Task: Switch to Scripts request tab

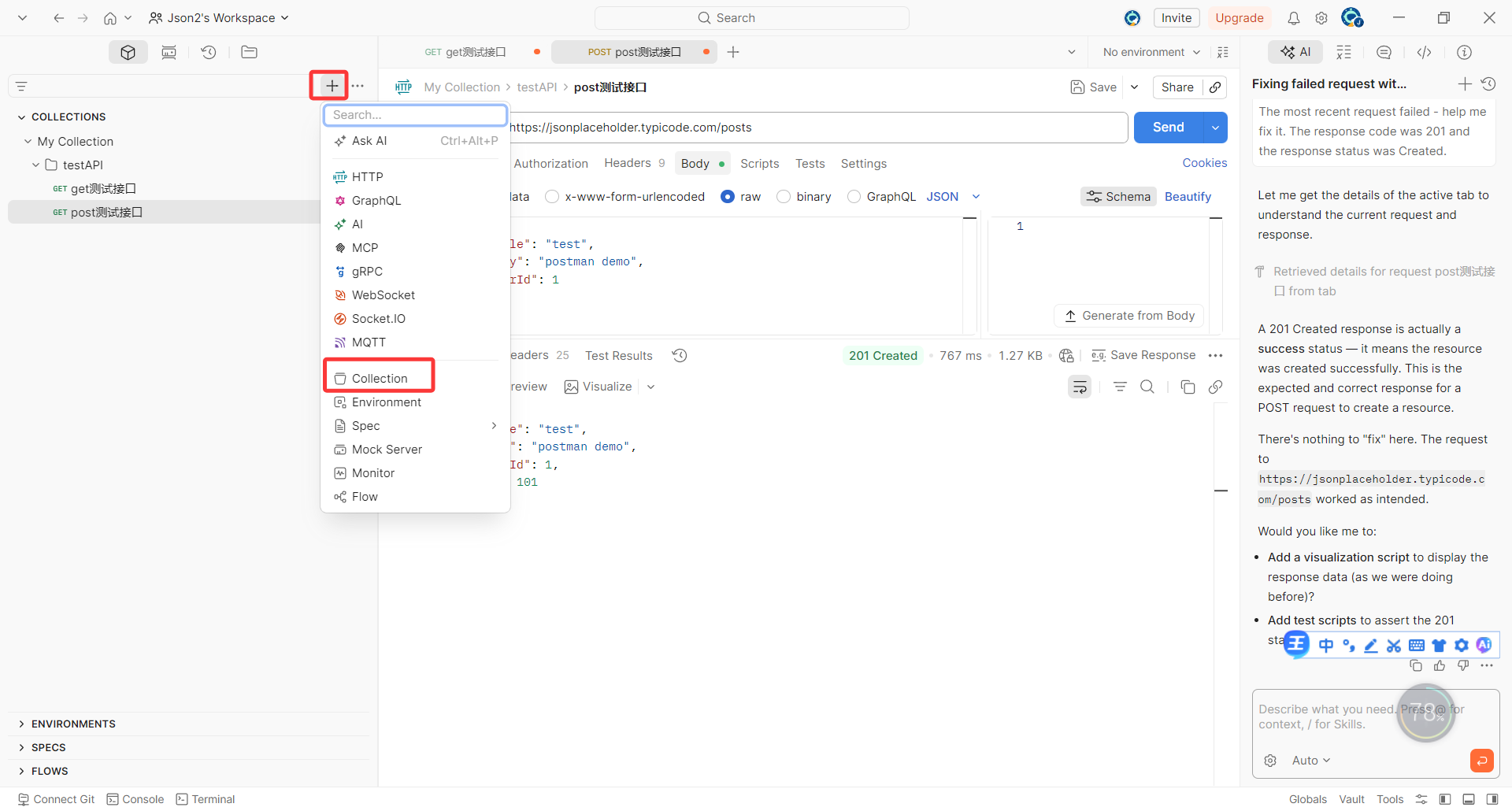Action: point(759,164)
